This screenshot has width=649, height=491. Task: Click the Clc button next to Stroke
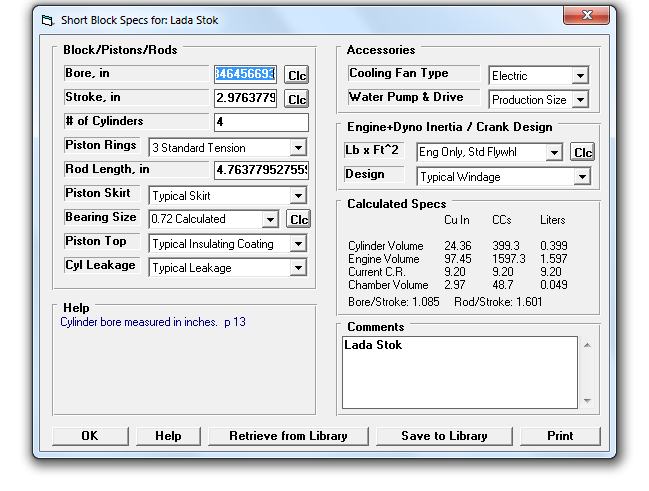[x=297, y=99]
